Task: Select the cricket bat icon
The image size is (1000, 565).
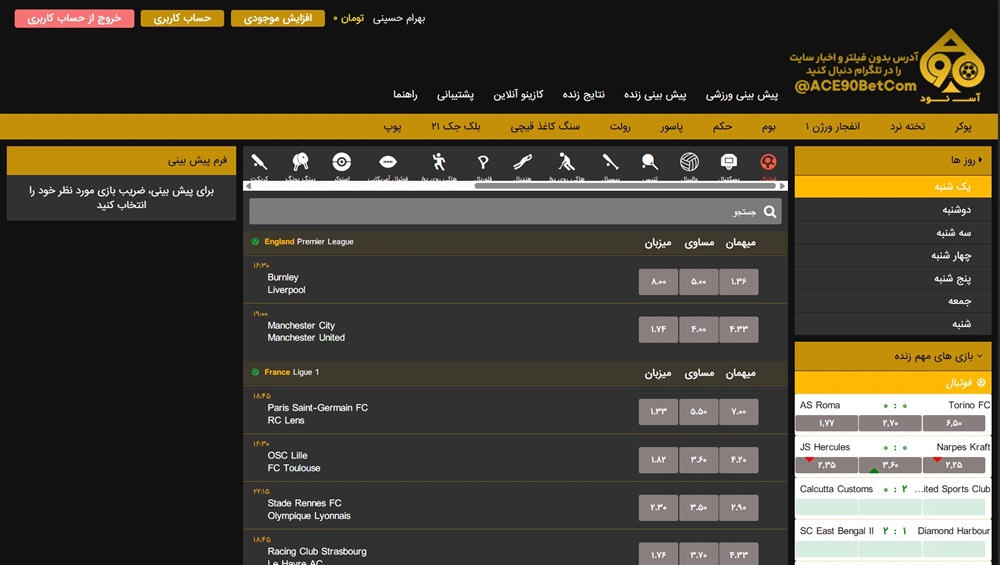Action: click(259, 162)
